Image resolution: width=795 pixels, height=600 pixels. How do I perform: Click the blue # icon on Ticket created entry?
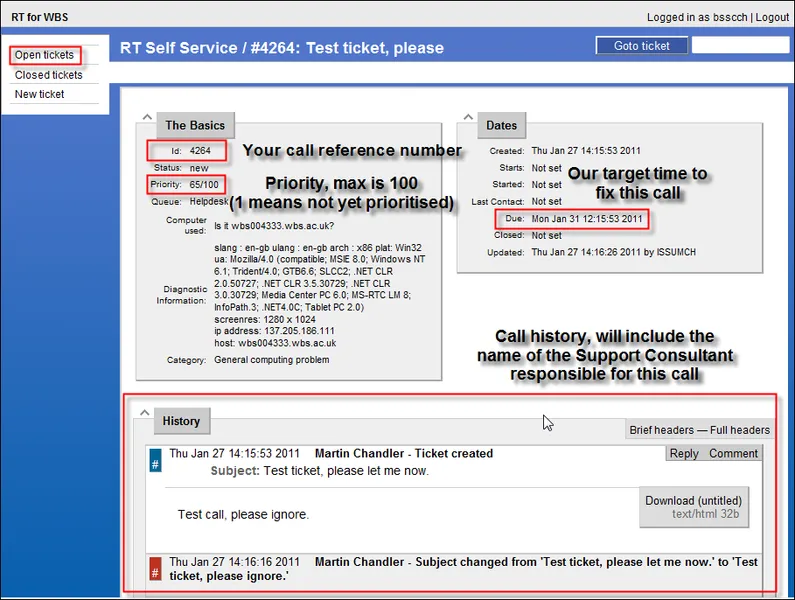155,462
